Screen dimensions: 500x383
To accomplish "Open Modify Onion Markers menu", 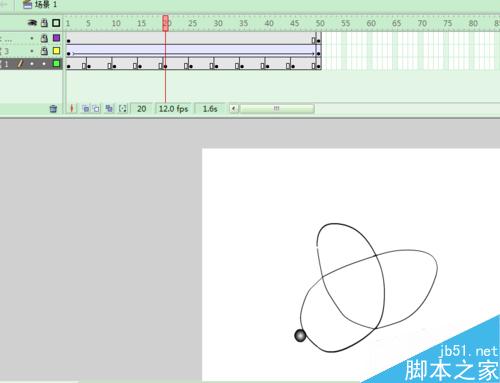I will pyautogui.click(x=123, y=109).
